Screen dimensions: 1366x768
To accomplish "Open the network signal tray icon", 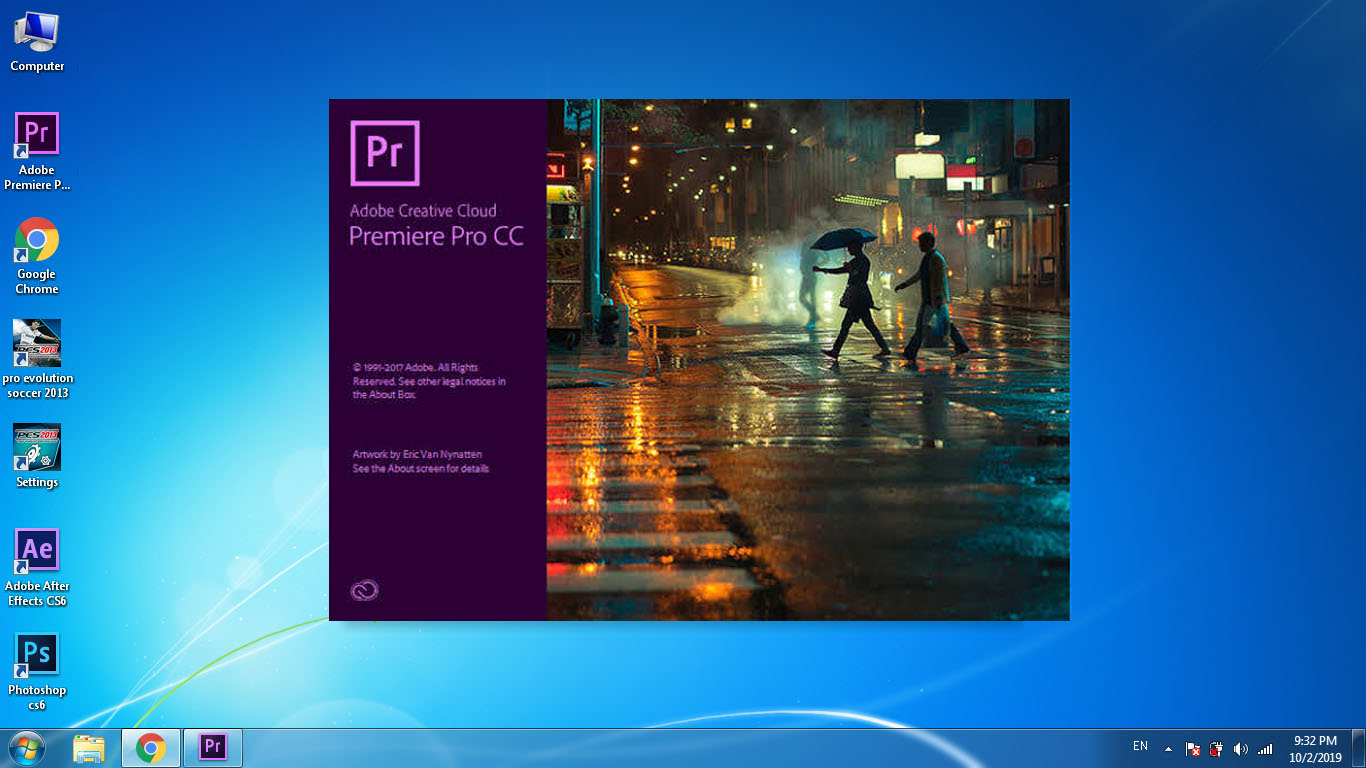I will click(1265, 748).
